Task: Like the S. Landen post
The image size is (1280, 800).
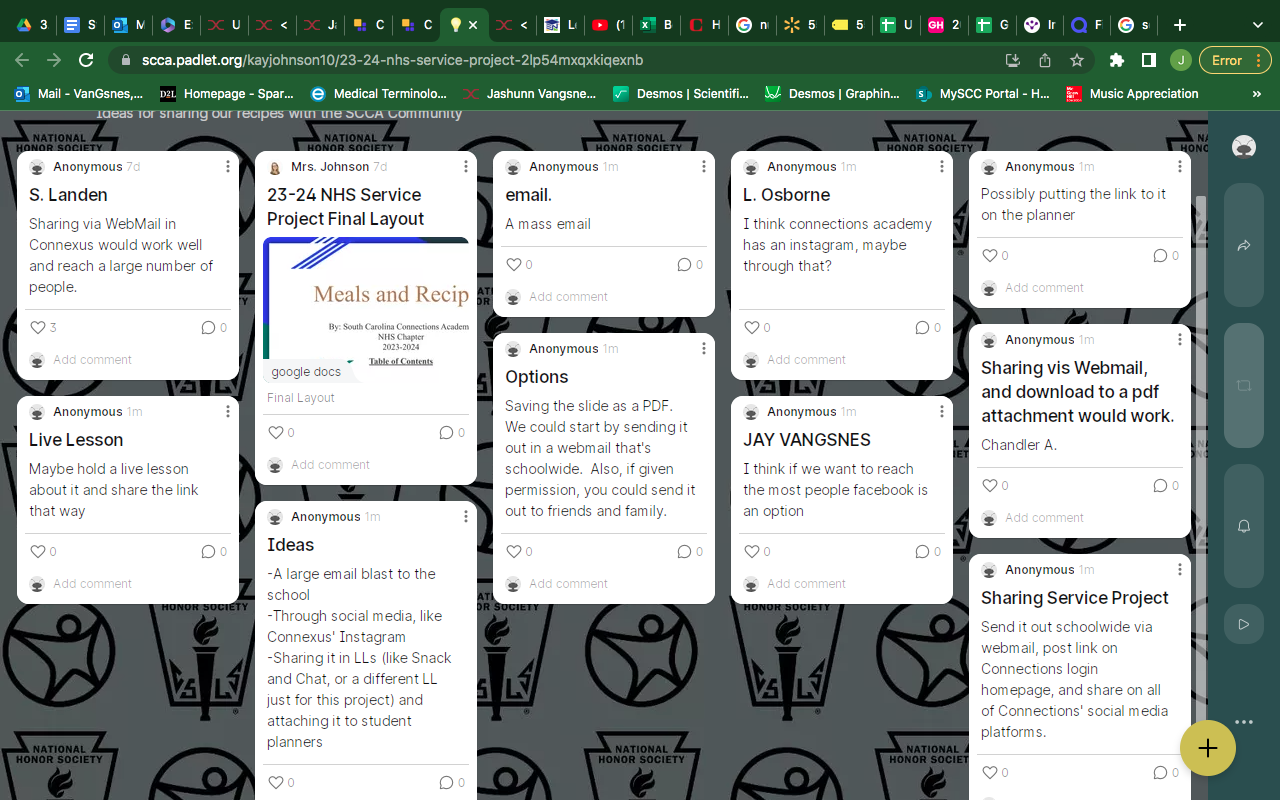Action: [x=38, y=327]
